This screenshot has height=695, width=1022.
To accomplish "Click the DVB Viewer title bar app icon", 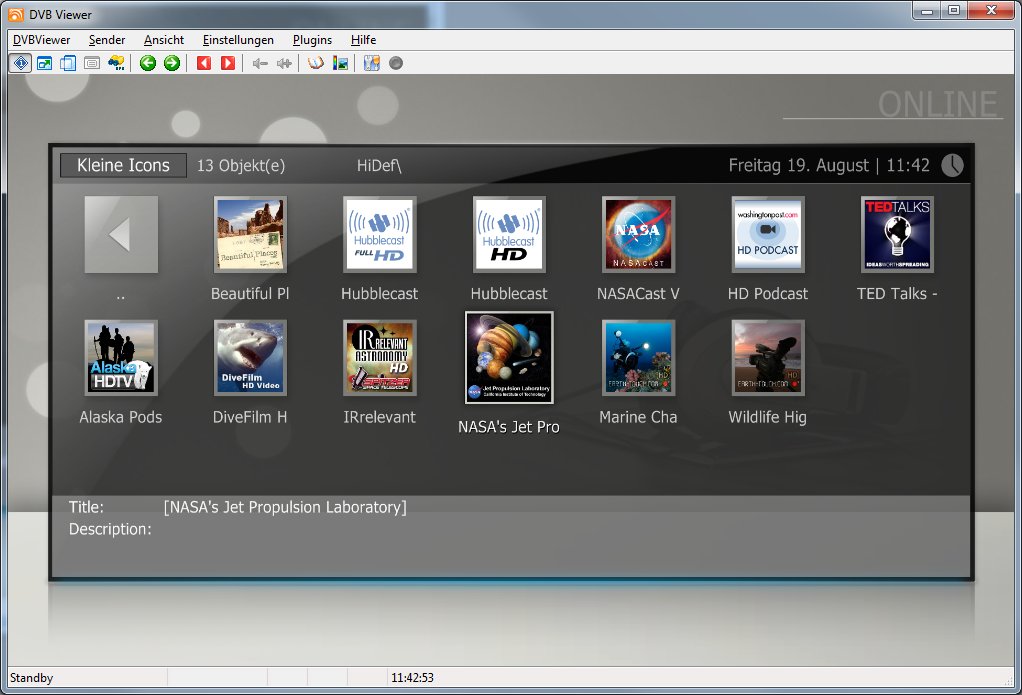I will point(16,14).
